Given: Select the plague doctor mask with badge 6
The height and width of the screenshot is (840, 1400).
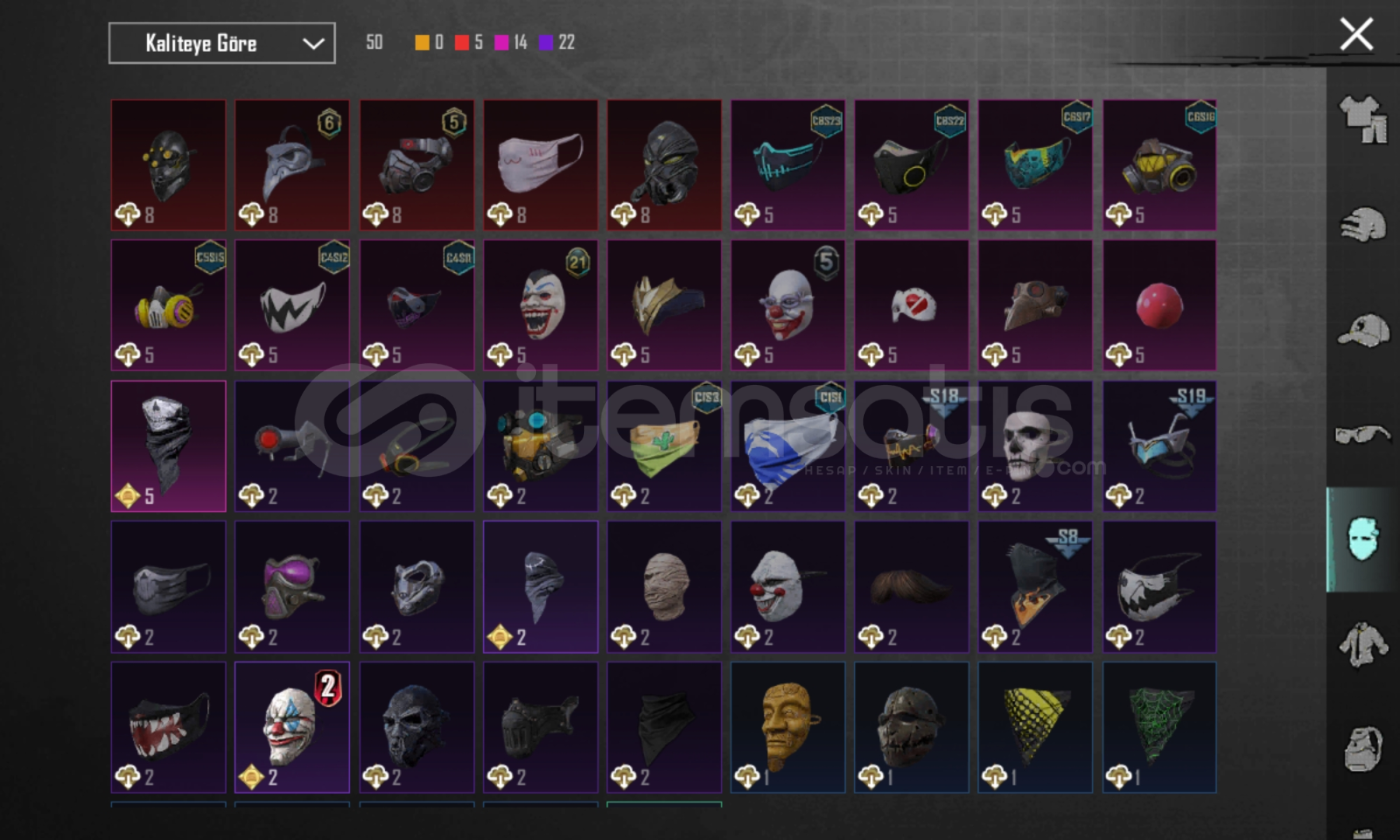Looking at the screenshot, I should pos(292,165).
